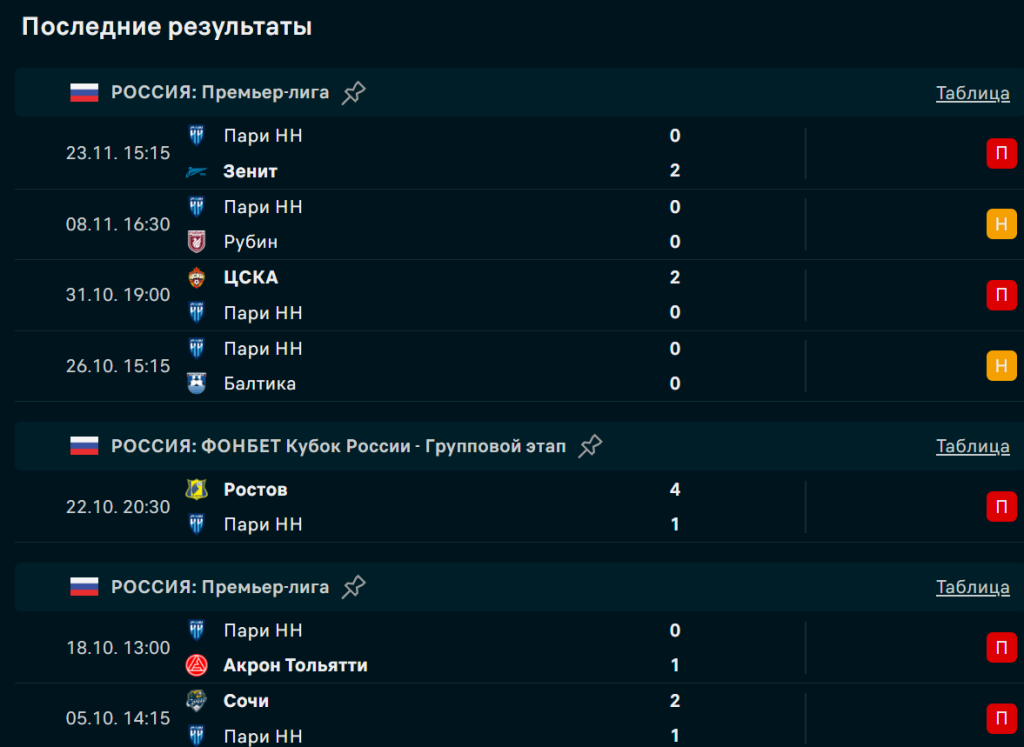Click the Russian flag in Кубок России header

(84, 446)
